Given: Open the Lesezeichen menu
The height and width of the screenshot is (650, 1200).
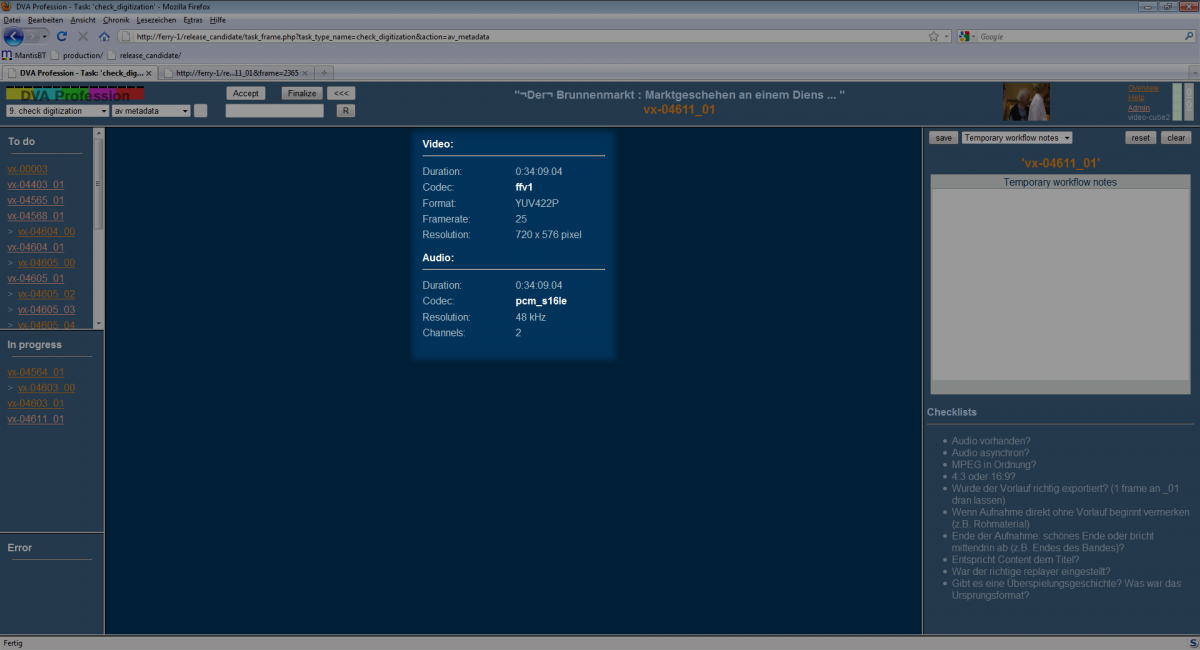Looking at the screenshot, I should point(154,20).
